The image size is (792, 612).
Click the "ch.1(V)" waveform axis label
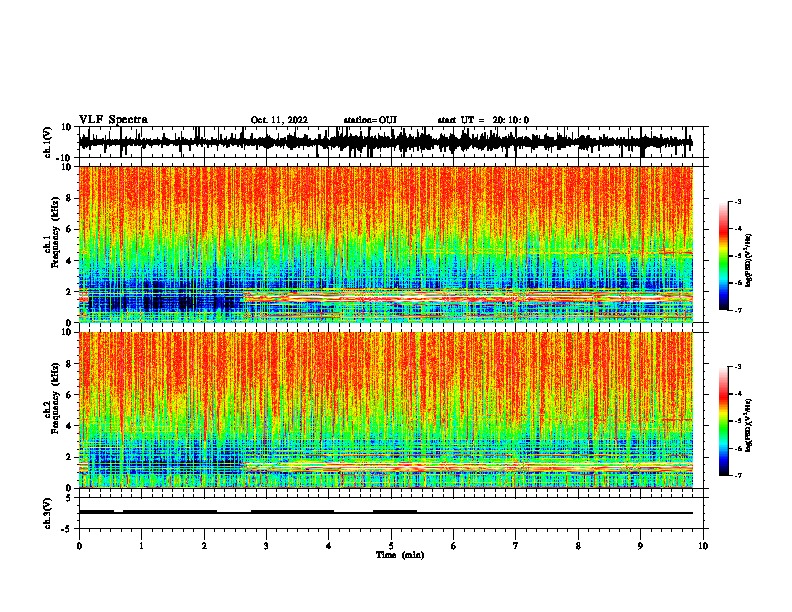48,142
